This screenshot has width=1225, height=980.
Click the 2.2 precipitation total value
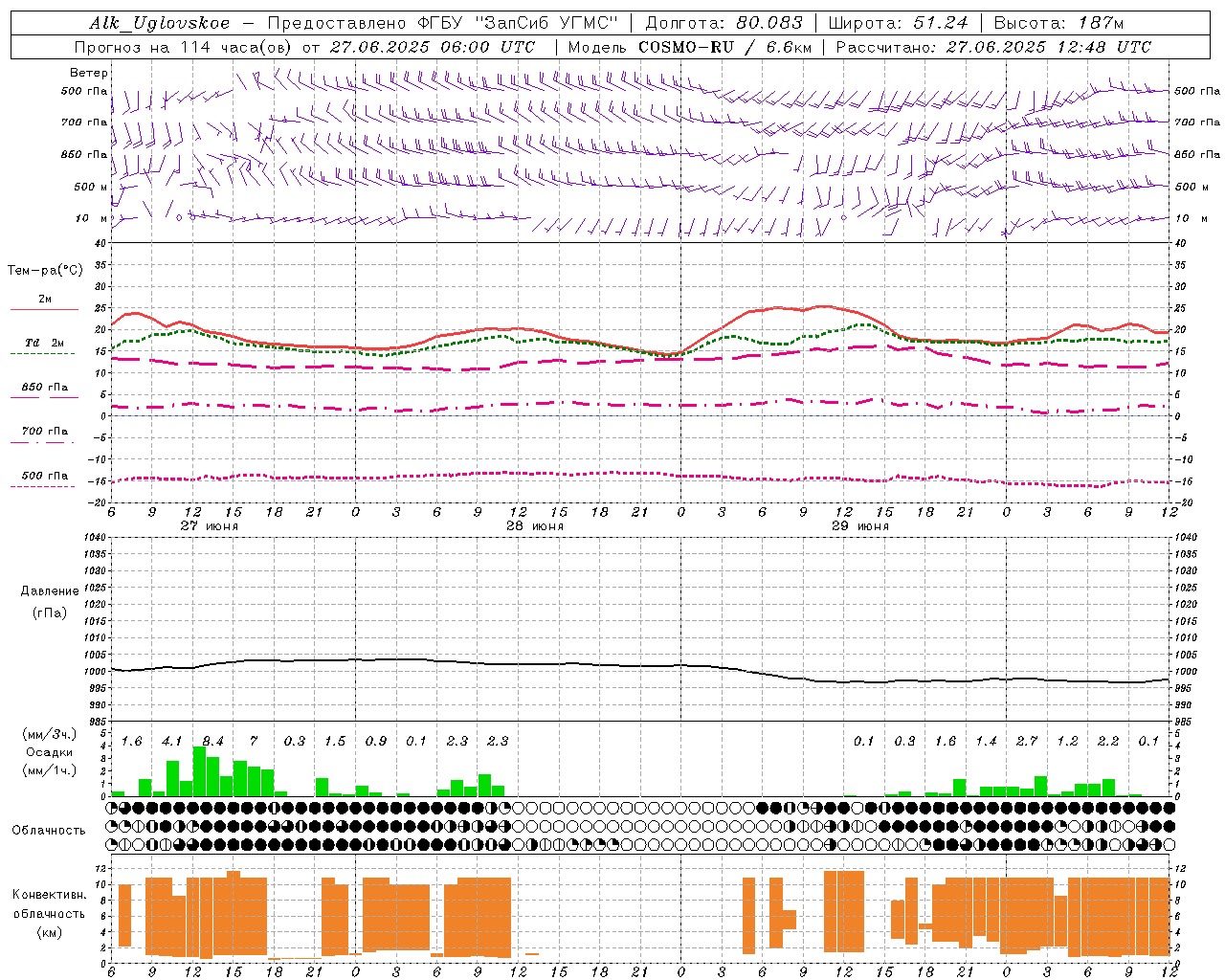(x=1108, y=742)
